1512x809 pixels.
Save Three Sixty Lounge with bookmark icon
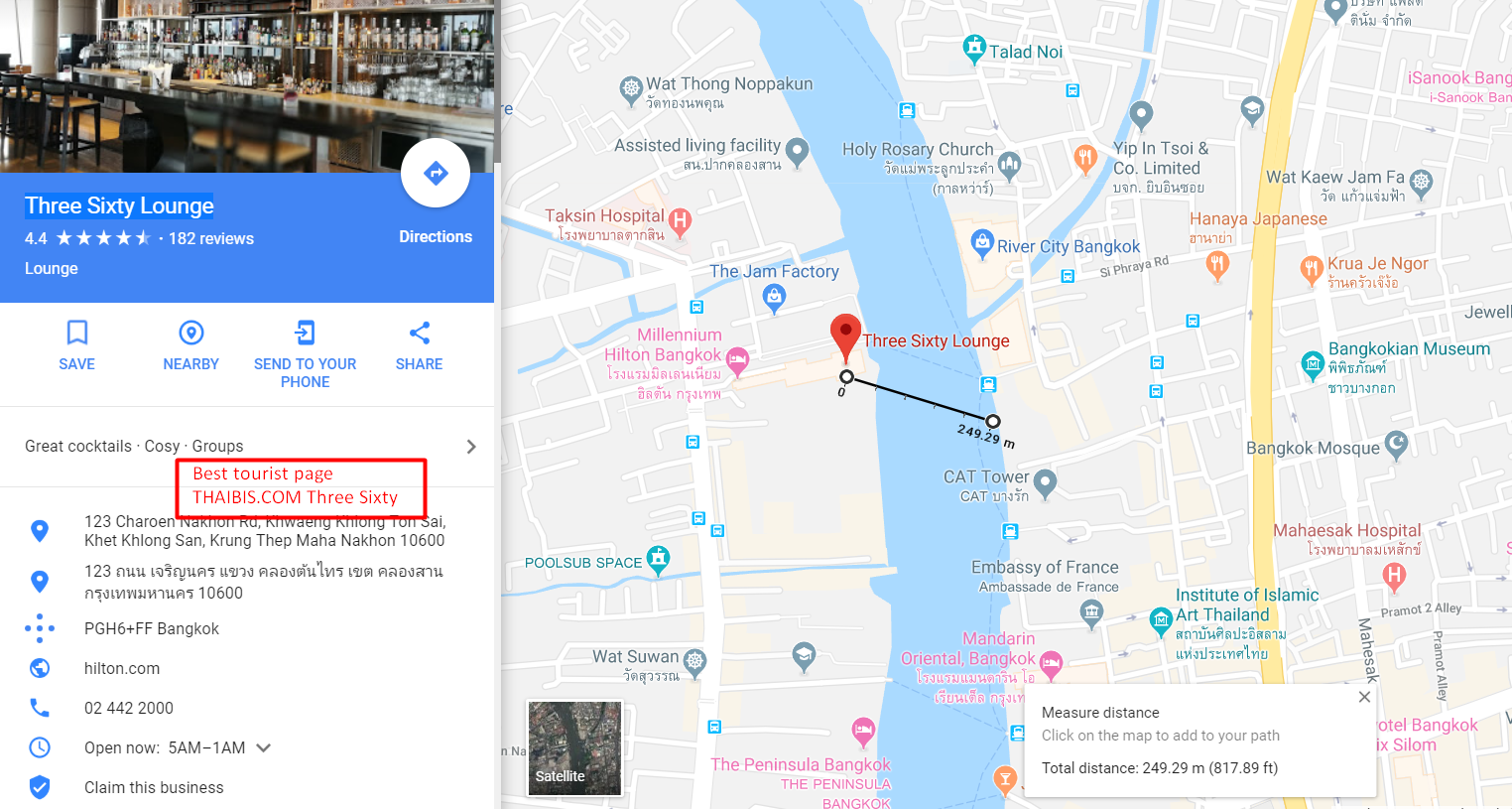(x=77, y=332)
